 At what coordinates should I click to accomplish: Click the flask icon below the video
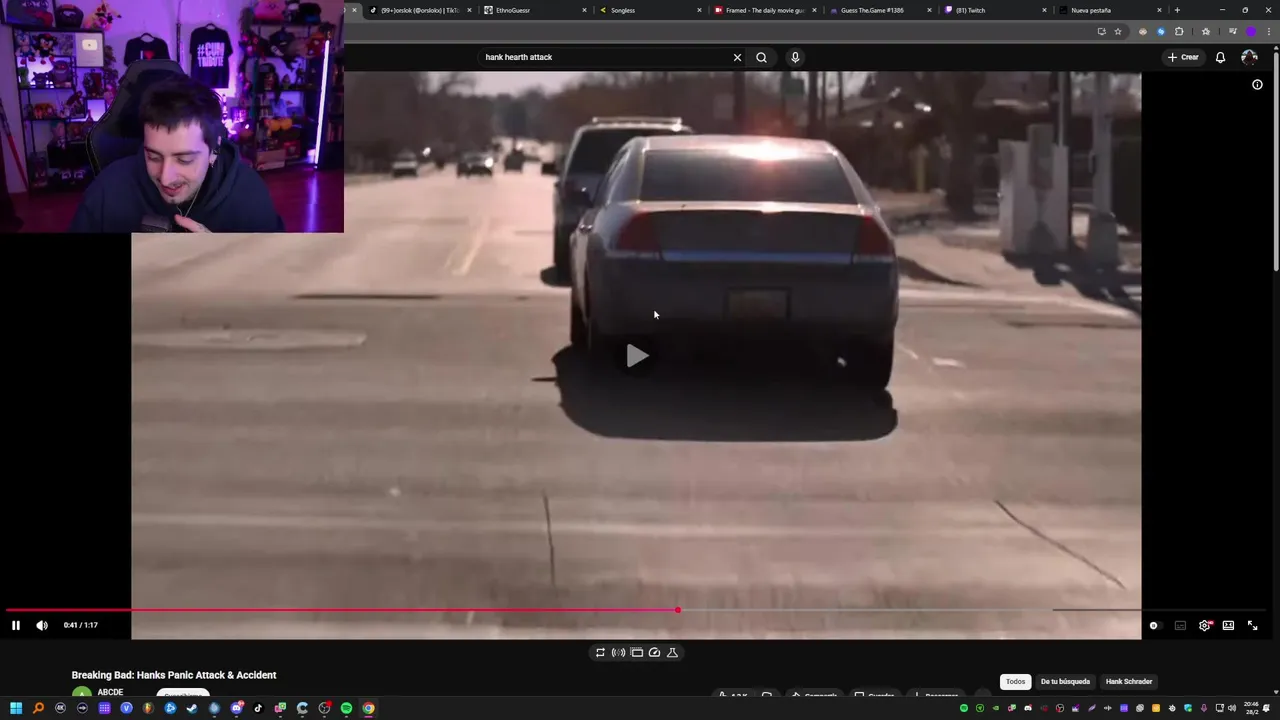point(672,652)
